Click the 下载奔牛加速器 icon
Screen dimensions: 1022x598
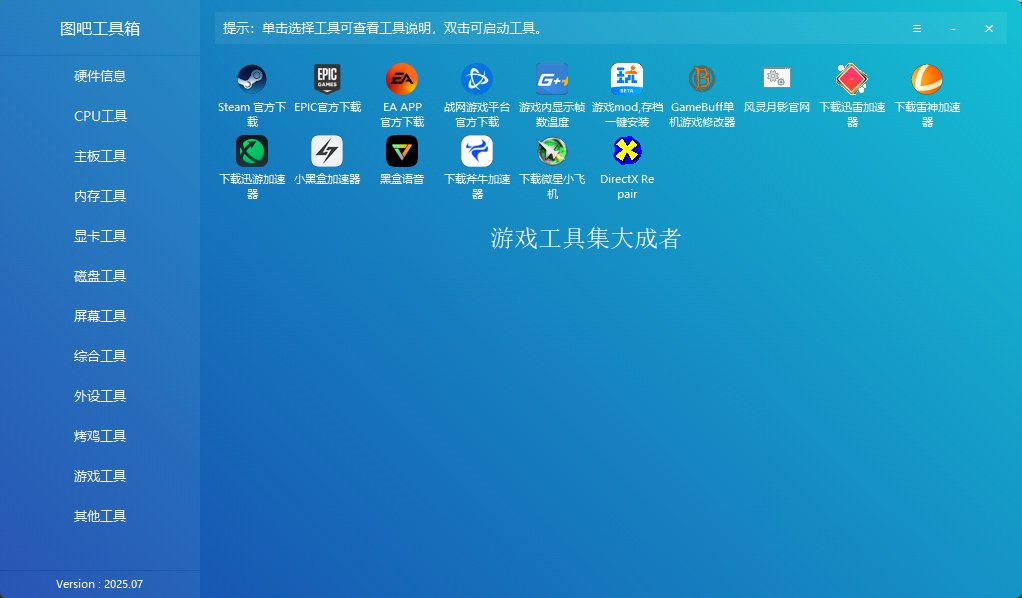pyautogui.click(x=477, y=151)
